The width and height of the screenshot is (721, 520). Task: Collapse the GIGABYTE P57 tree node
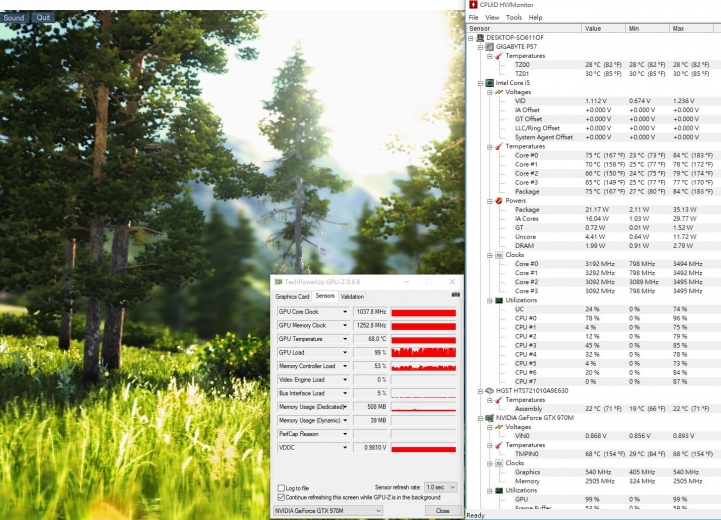pyautogui.click(x=480, y=47)
